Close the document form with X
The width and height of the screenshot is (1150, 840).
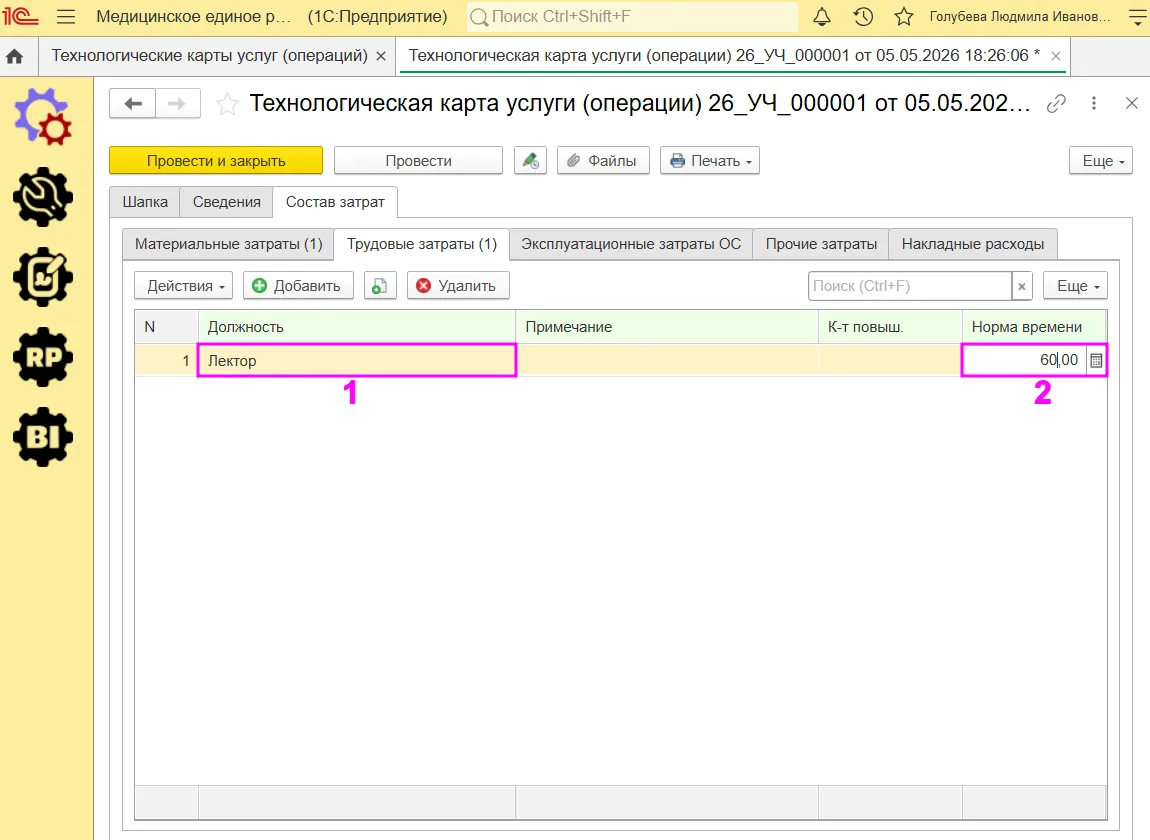pos(1132,103)
